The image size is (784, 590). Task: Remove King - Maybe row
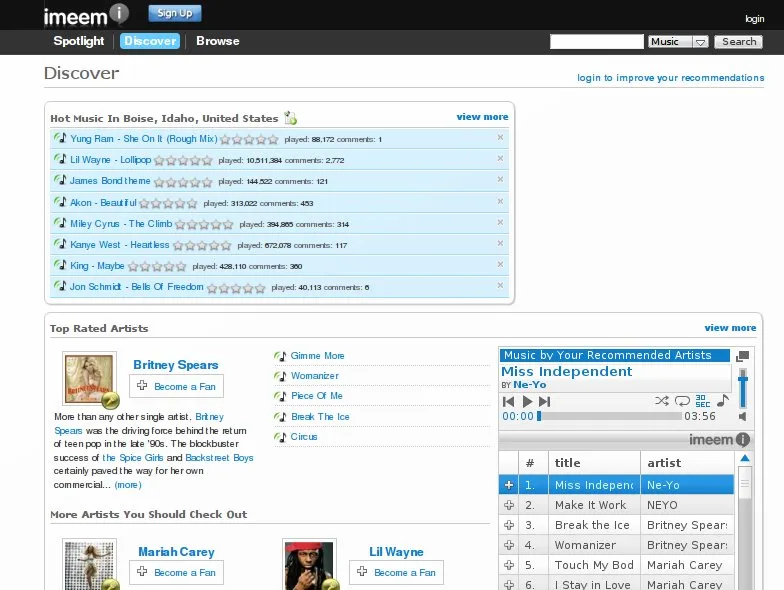(500, 264)
